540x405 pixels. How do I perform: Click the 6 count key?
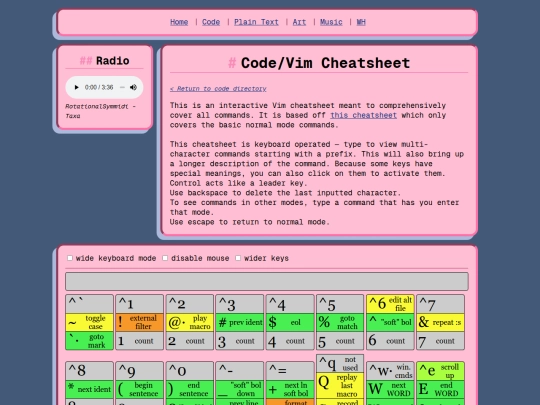(390, 341)
